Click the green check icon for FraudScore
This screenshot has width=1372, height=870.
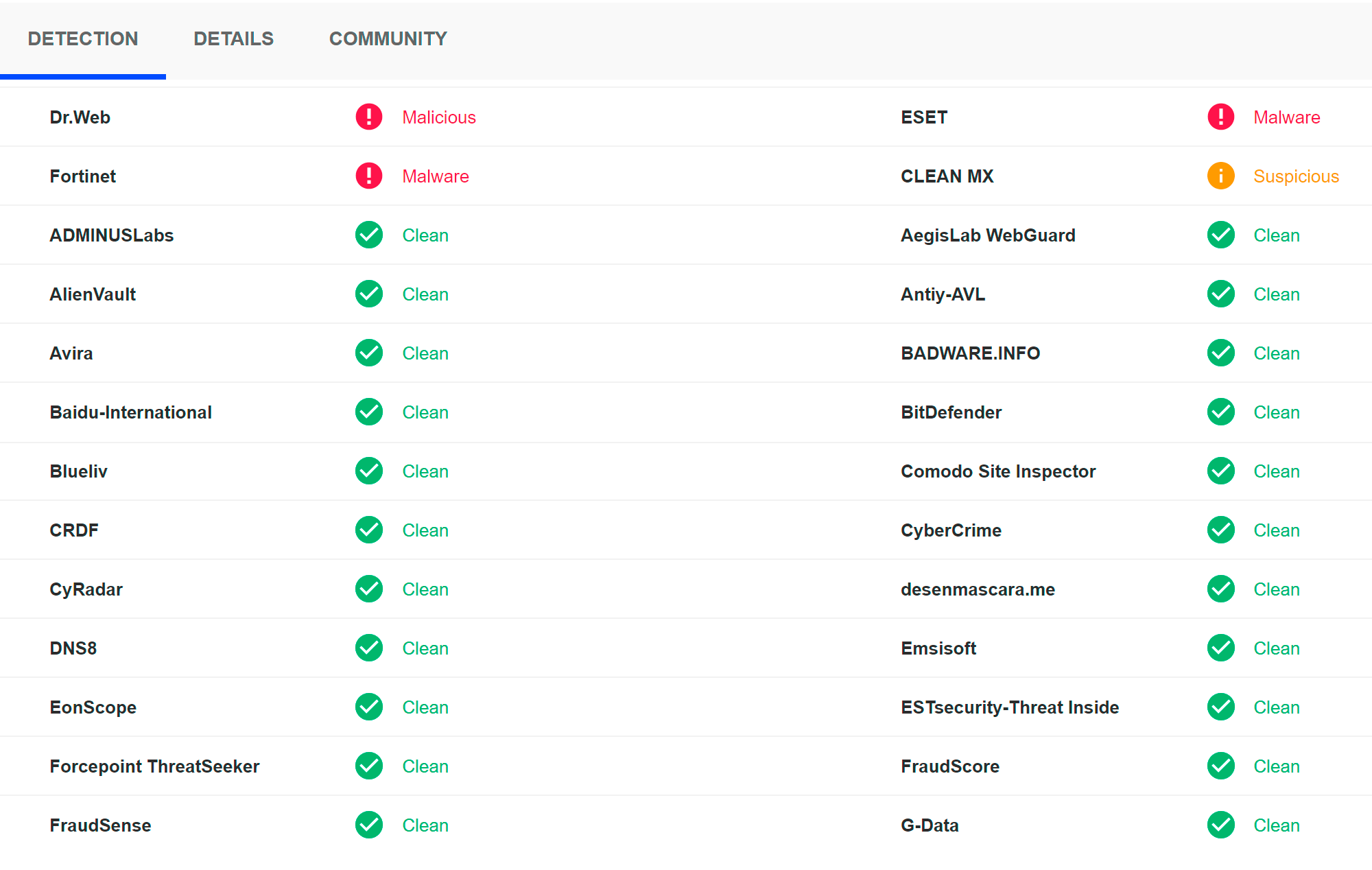[1221, 766]
